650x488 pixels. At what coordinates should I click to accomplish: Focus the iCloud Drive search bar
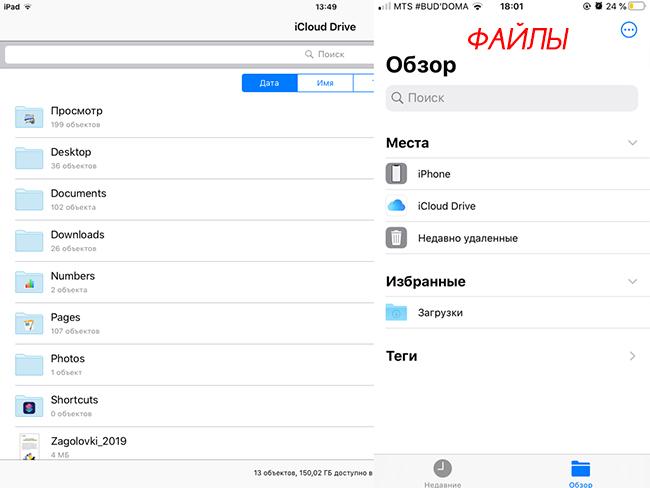pyautogui.click(x=189, y=54)
